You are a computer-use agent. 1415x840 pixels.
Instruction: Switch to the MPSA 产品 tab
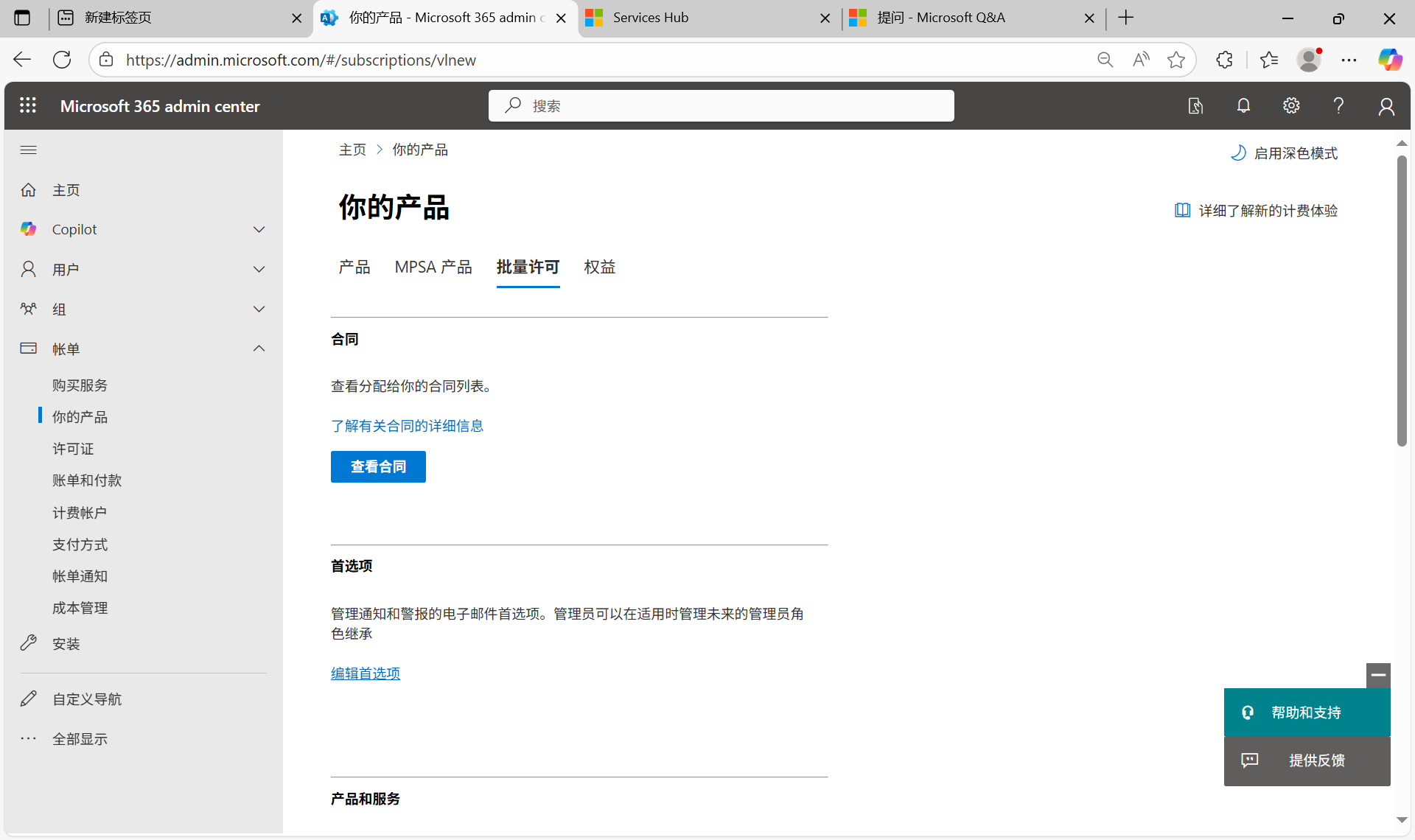click(x=433, y=267)
